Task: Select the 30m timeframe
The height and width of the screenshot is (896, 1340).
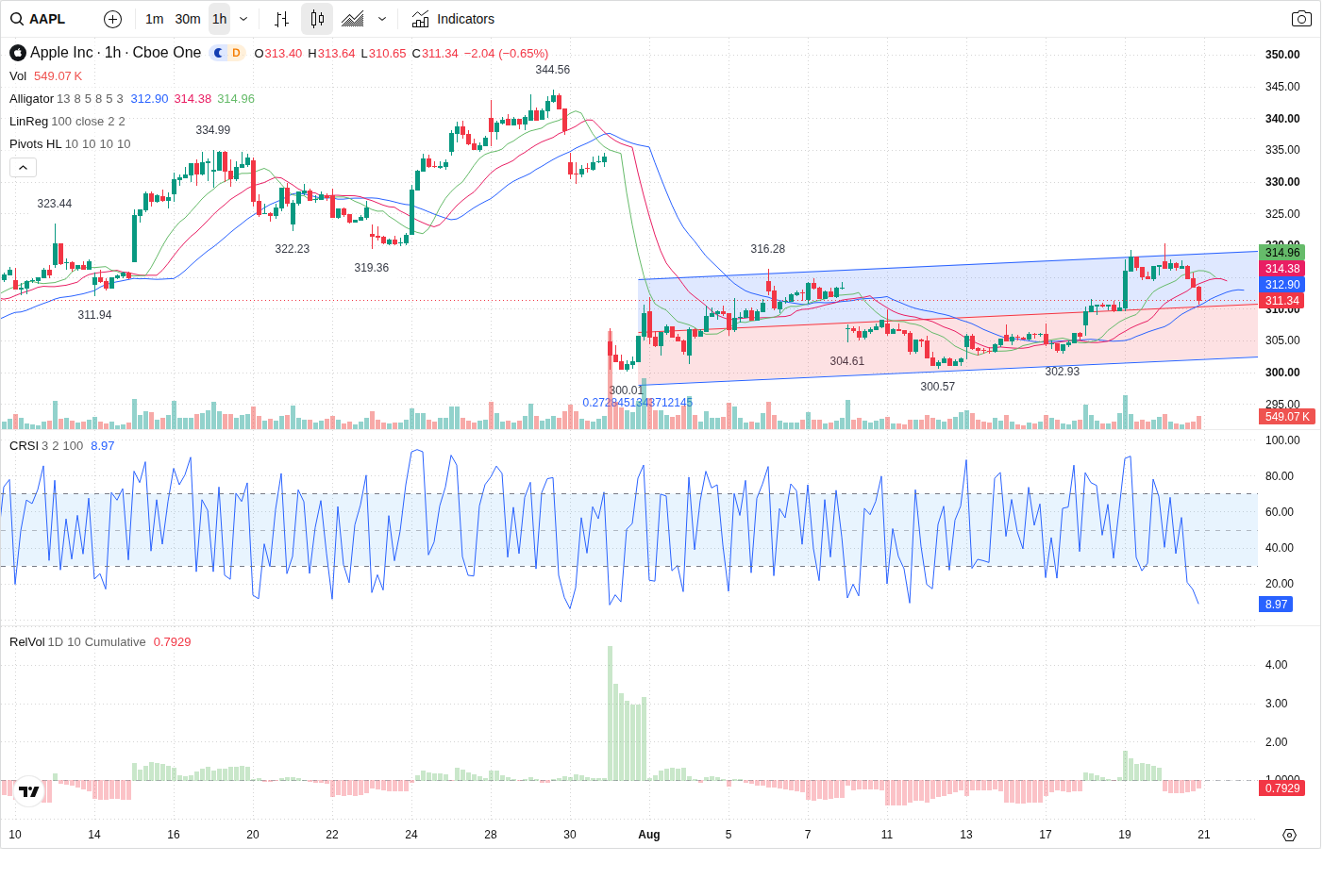Action: pos(188,19)
